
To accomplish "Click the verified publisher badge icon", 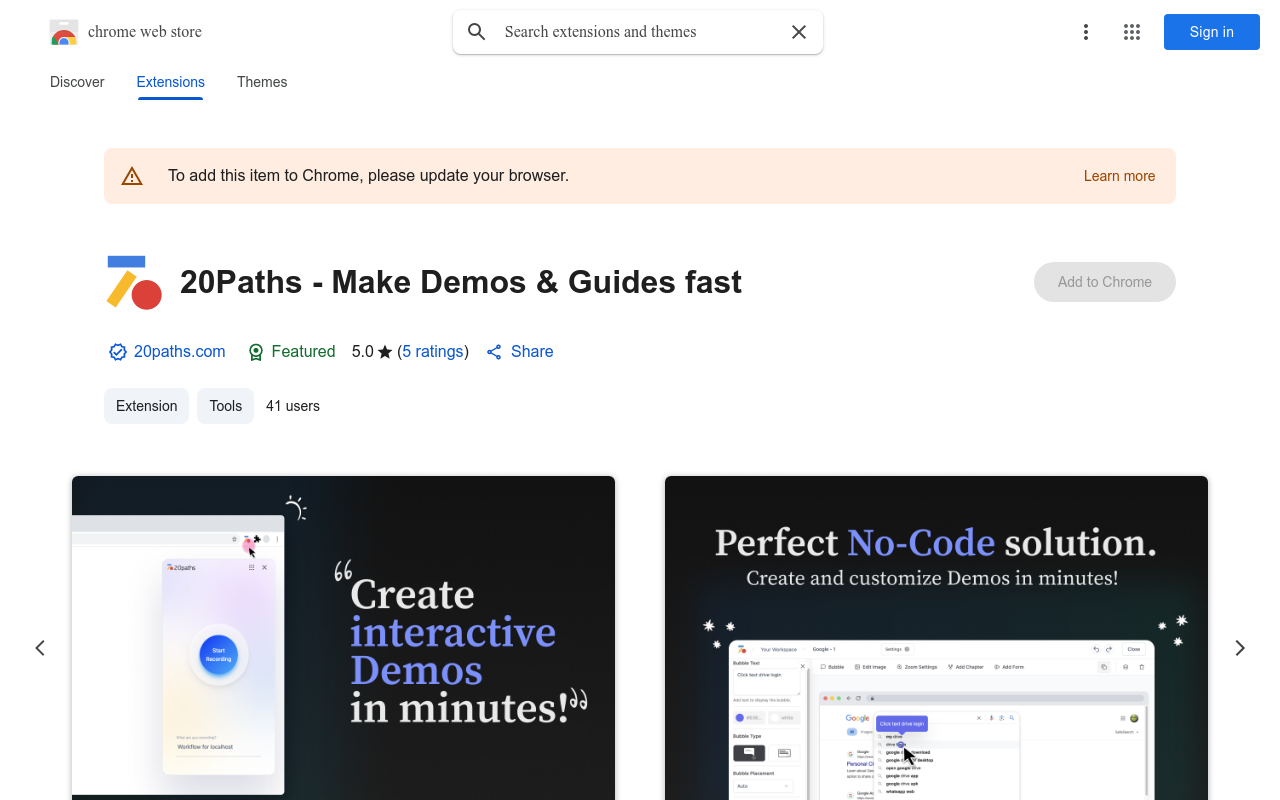I will coord(118,352).
